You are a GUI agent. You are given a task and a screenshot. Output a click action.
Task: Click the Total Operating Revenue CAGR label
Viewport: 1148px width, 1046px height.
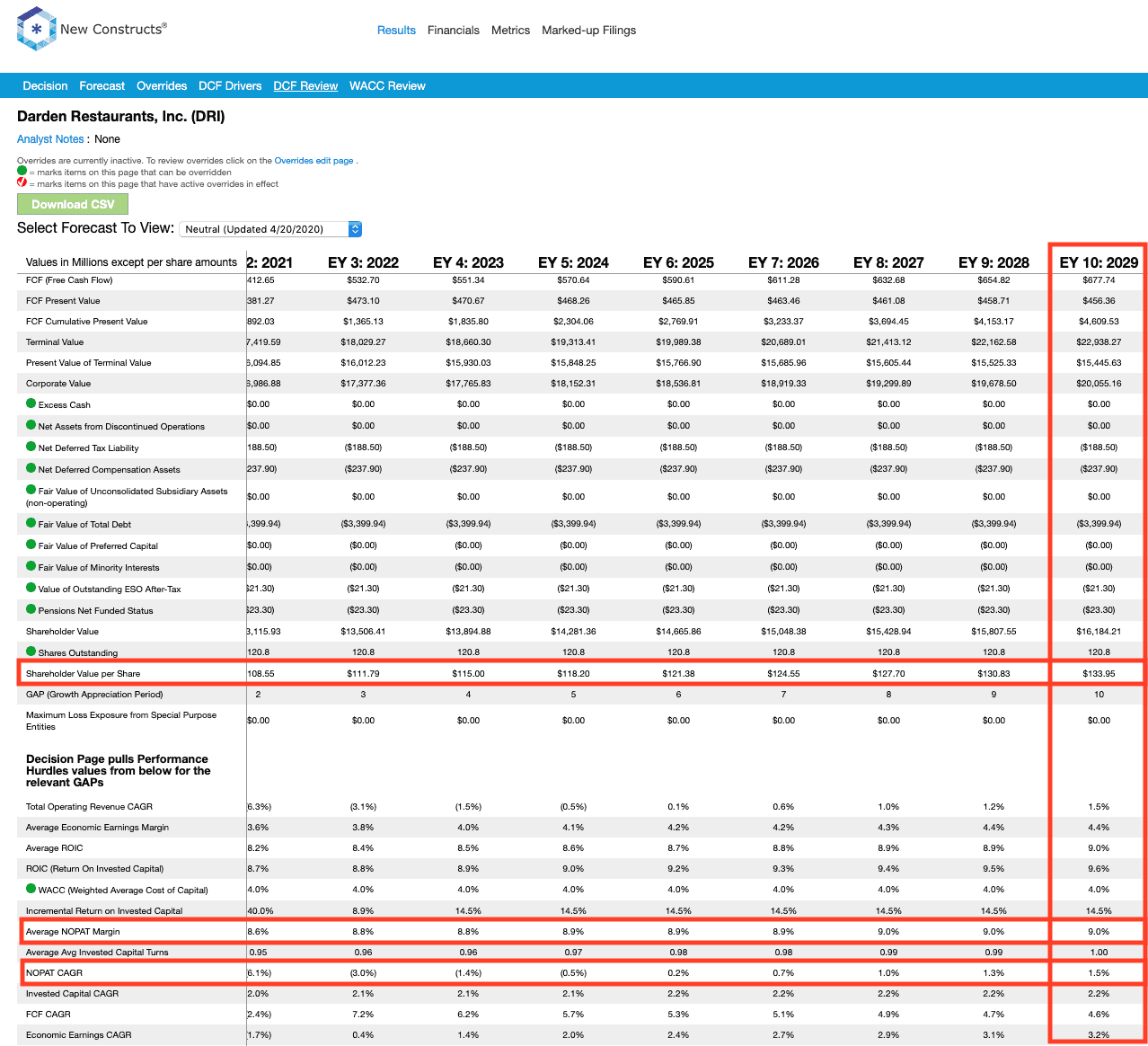coord(89,806)
